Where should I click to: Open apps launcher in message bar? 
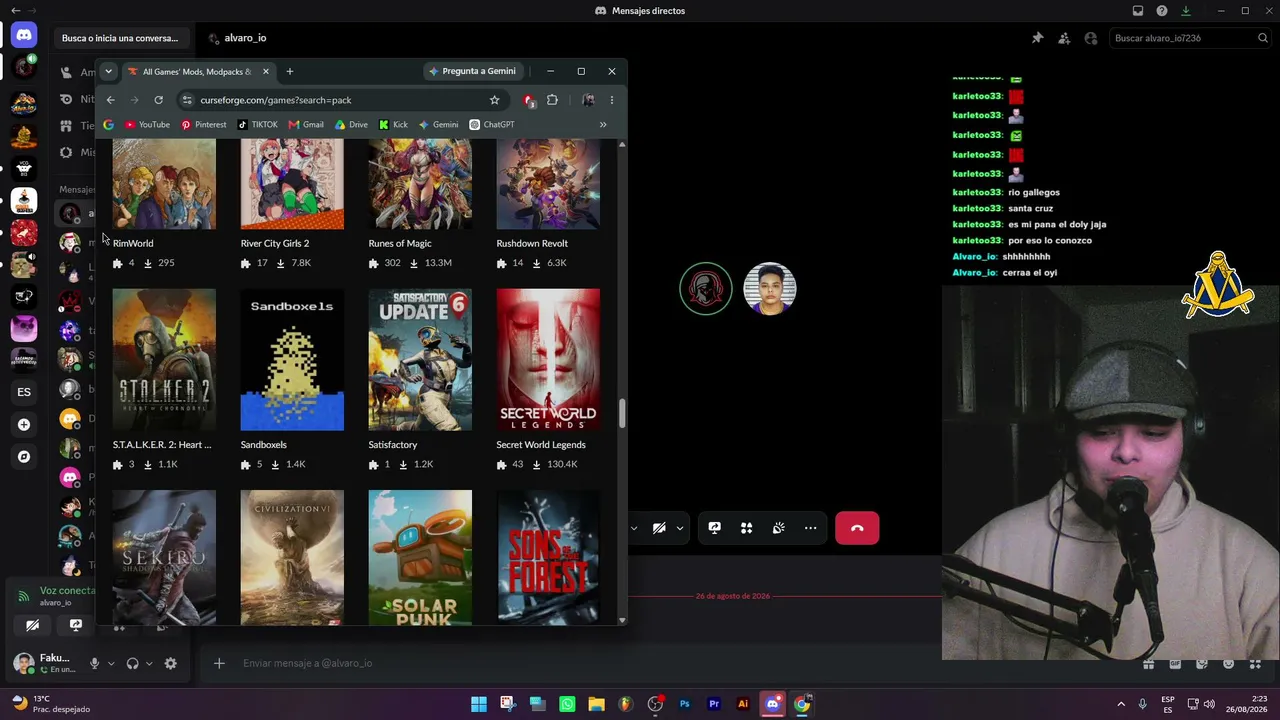click(1256, 664)
